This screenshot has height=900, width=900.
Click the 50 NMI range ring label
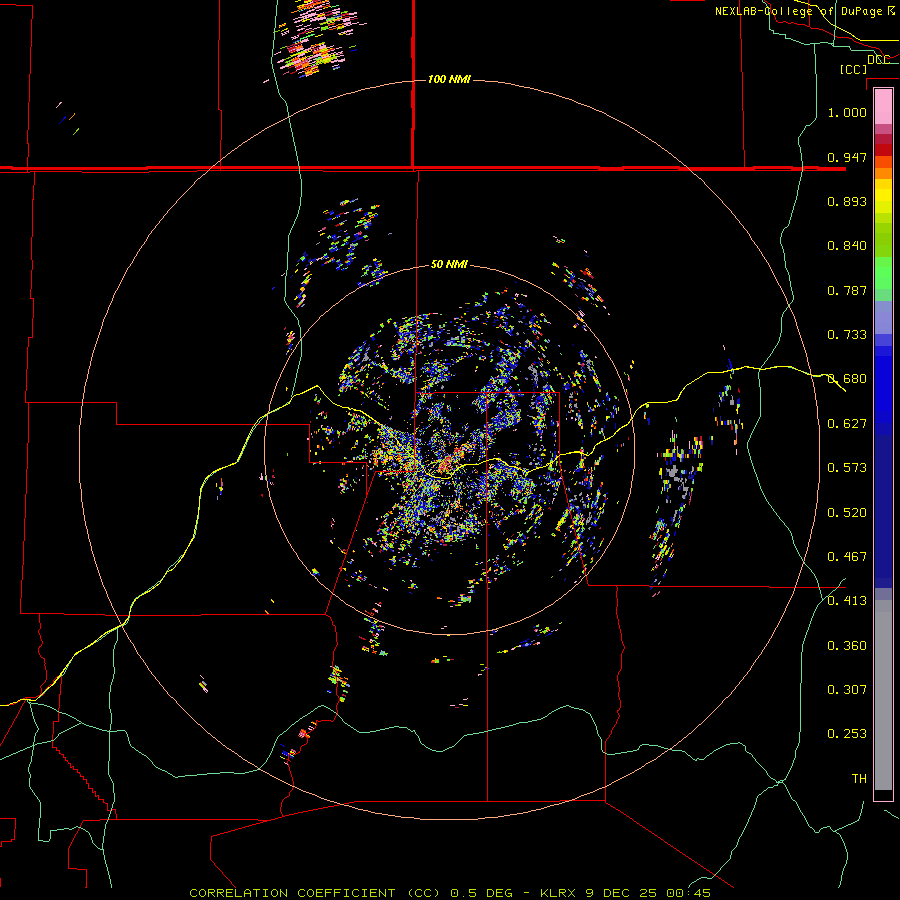[449, 265]
